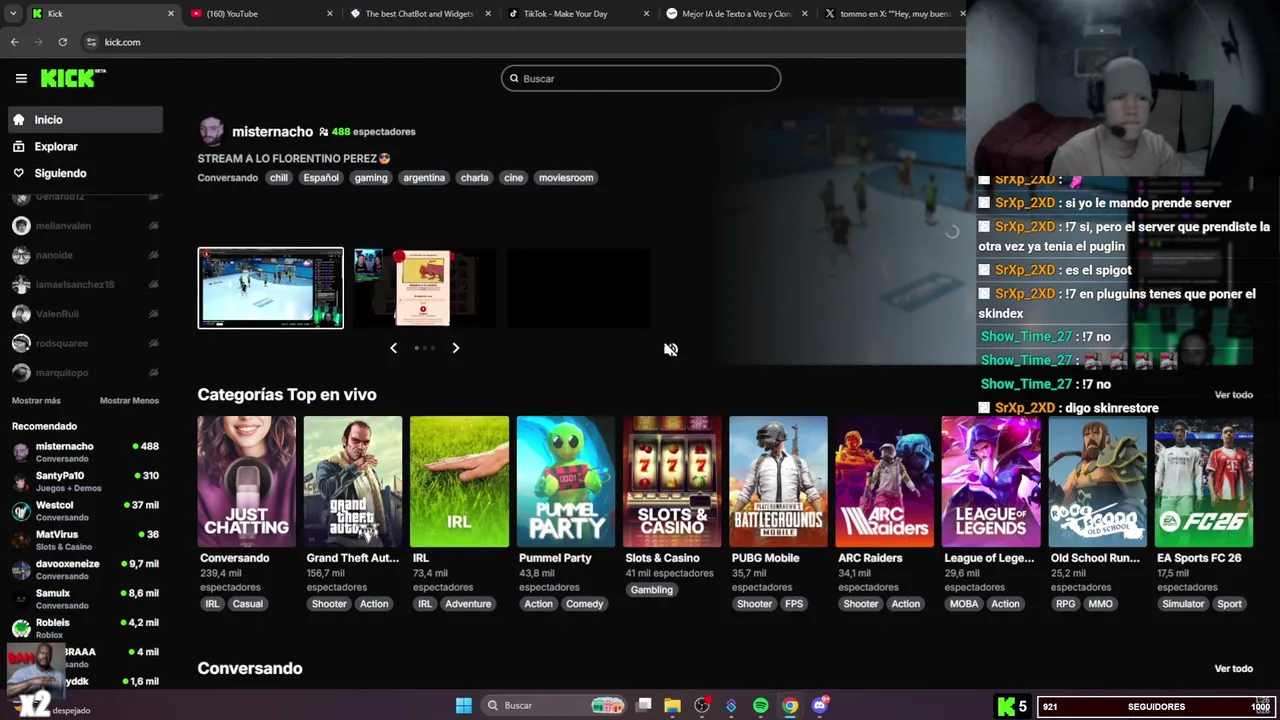Open the hamburger menu beside Kick logo
Viewport: 1280px width, 720px height.
coord(21,78)
